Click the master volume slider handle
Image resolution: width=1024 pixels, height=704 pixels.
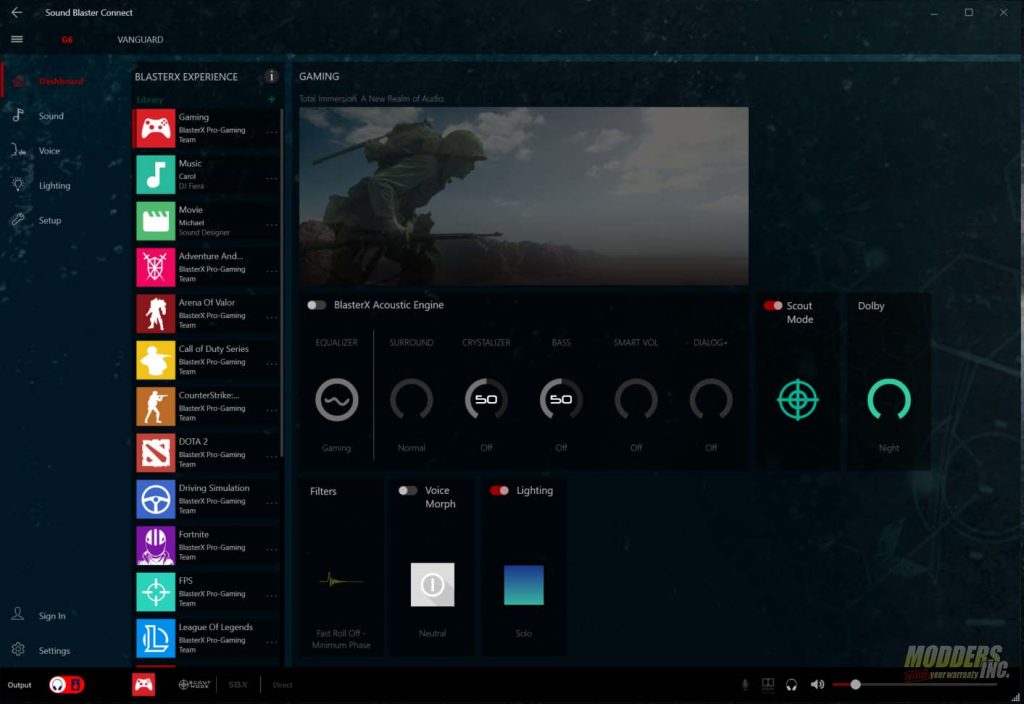click(855, 684)
